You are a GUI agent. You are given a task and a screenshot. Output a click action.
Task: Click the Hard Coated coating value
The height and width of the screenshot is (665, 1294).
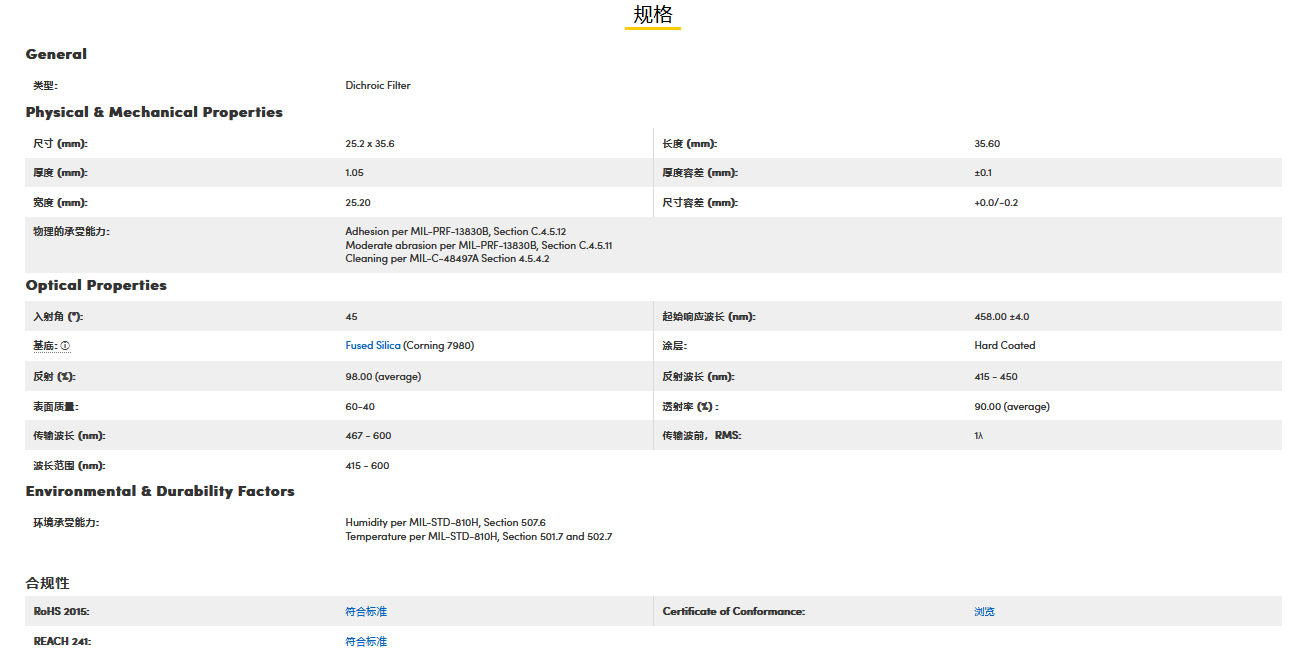(1005, 346)
